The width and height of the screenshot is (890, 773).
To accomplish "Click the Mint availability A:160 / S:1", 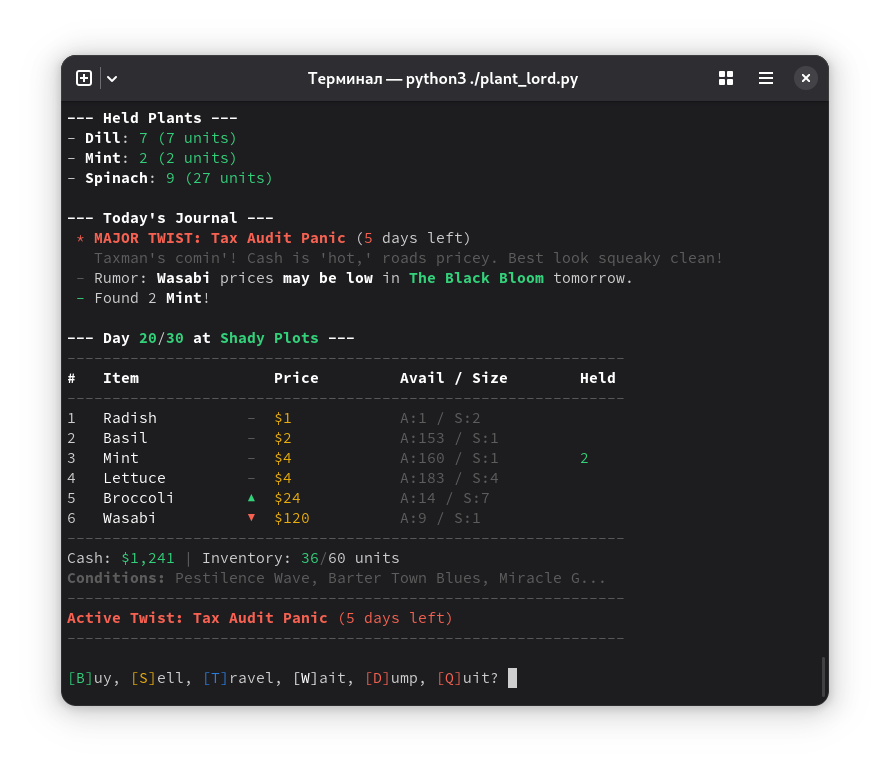I will click(449, 458).
